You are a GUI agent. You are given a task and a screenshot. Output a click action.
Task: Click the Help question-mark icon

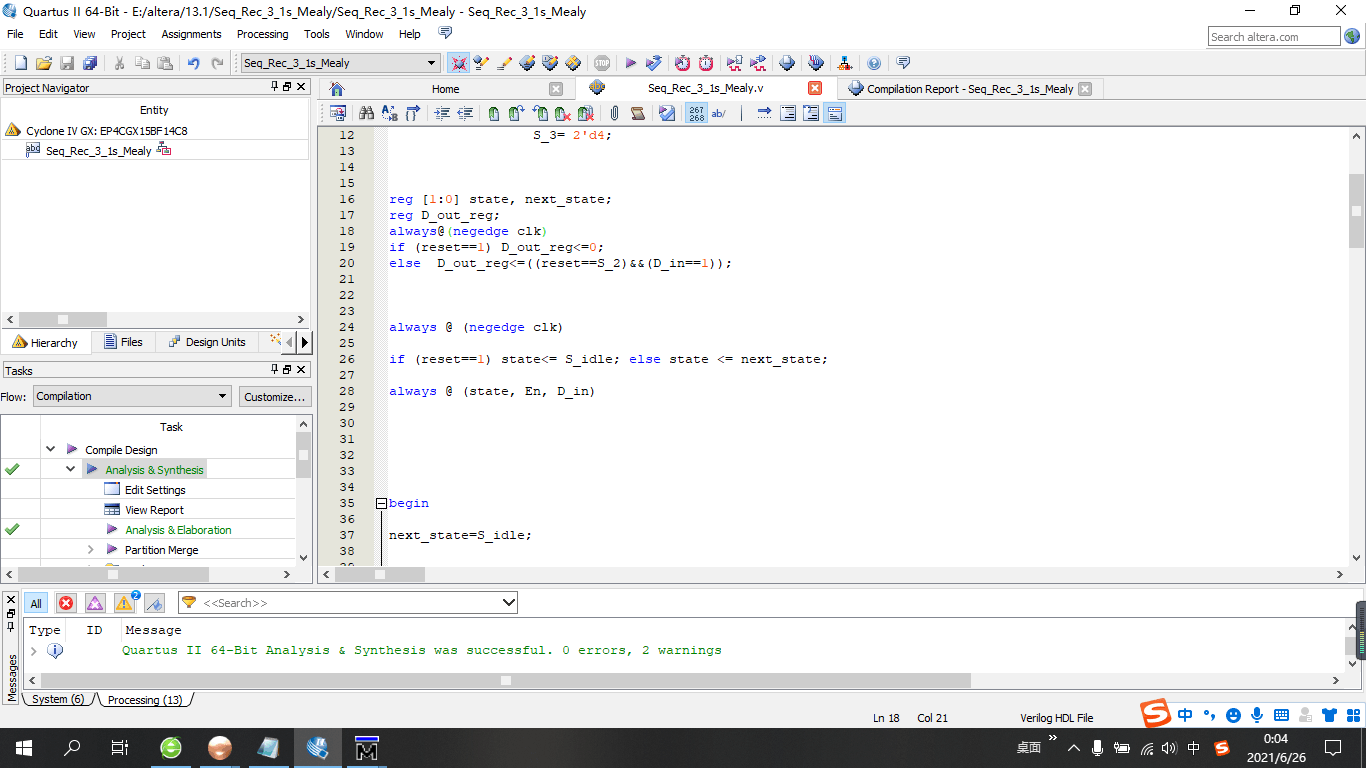click(874, 63)
